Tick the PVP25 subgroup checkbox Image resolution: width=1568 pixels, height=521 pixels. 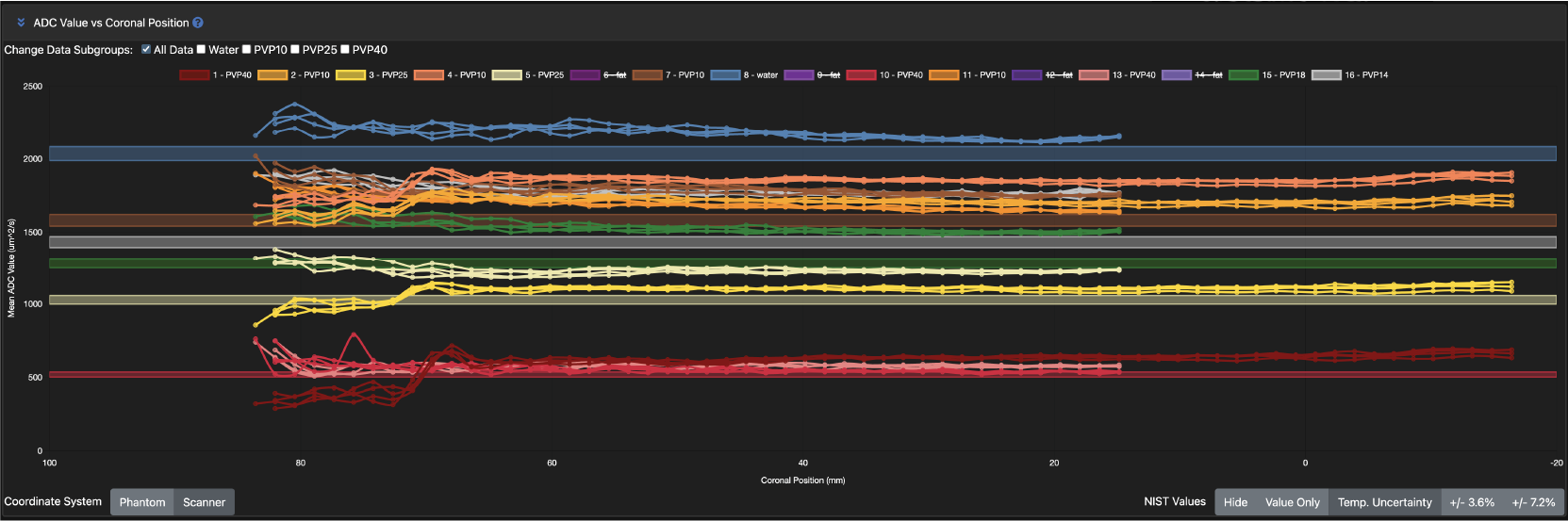295,50
